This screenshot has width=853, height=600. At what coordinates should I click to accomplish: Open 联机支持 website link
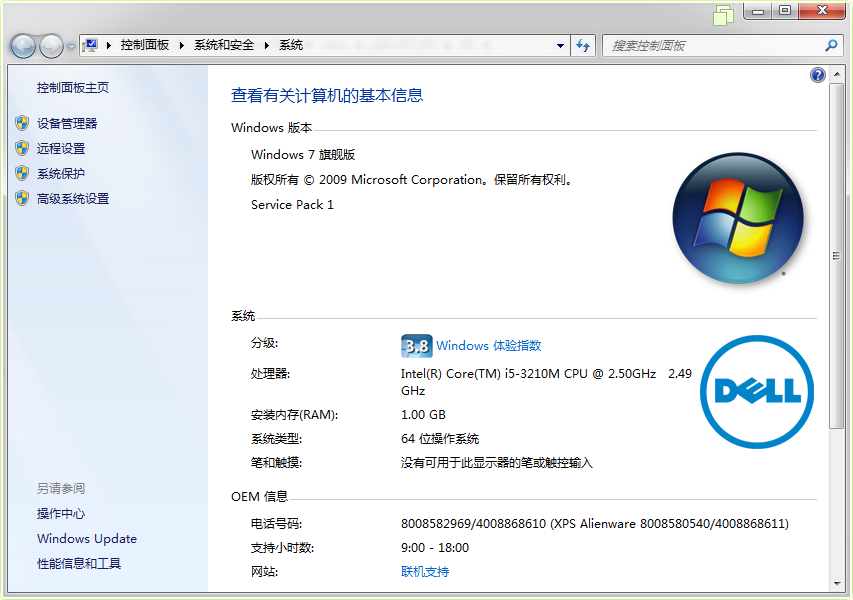(425, 572)
